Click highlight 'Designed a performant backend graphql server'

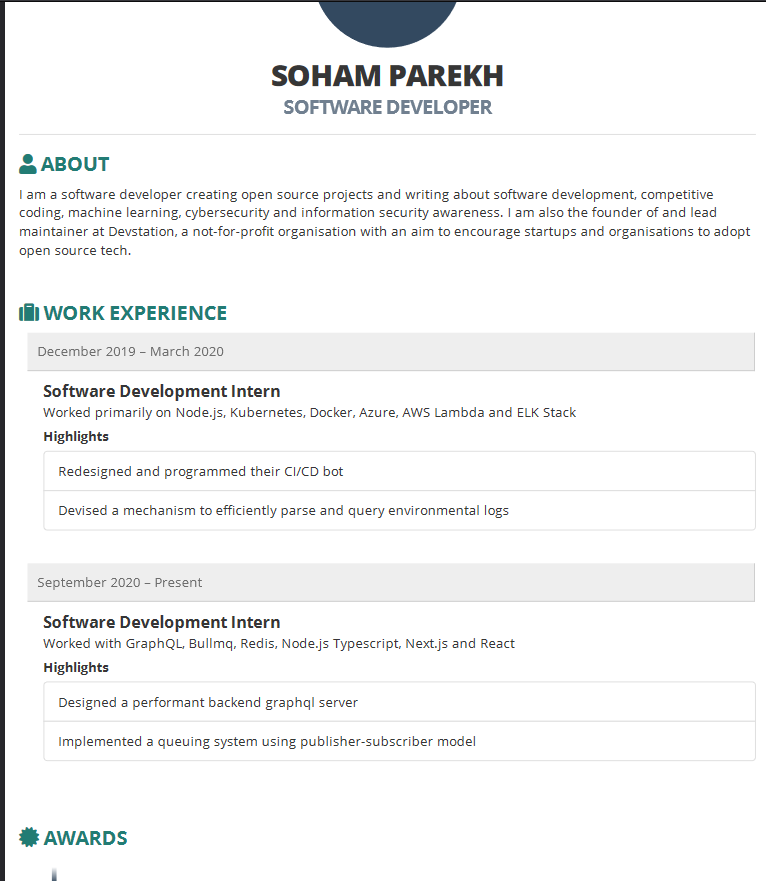[400, 702]
